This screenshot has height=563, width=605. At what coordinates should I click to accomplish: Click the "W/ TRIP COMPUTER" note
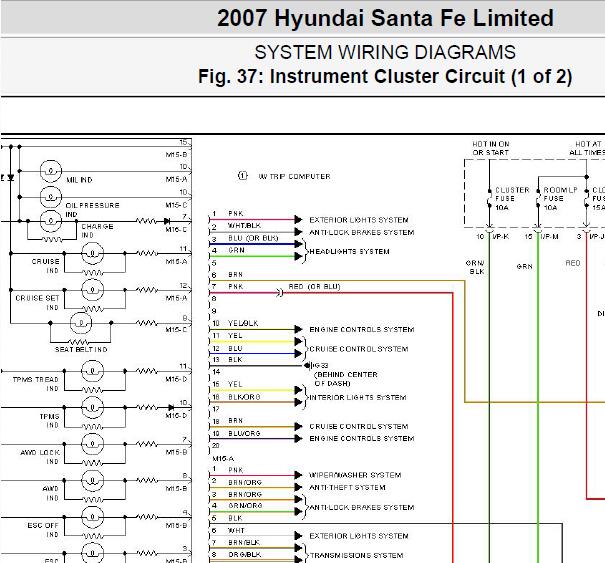coord(294,176)
